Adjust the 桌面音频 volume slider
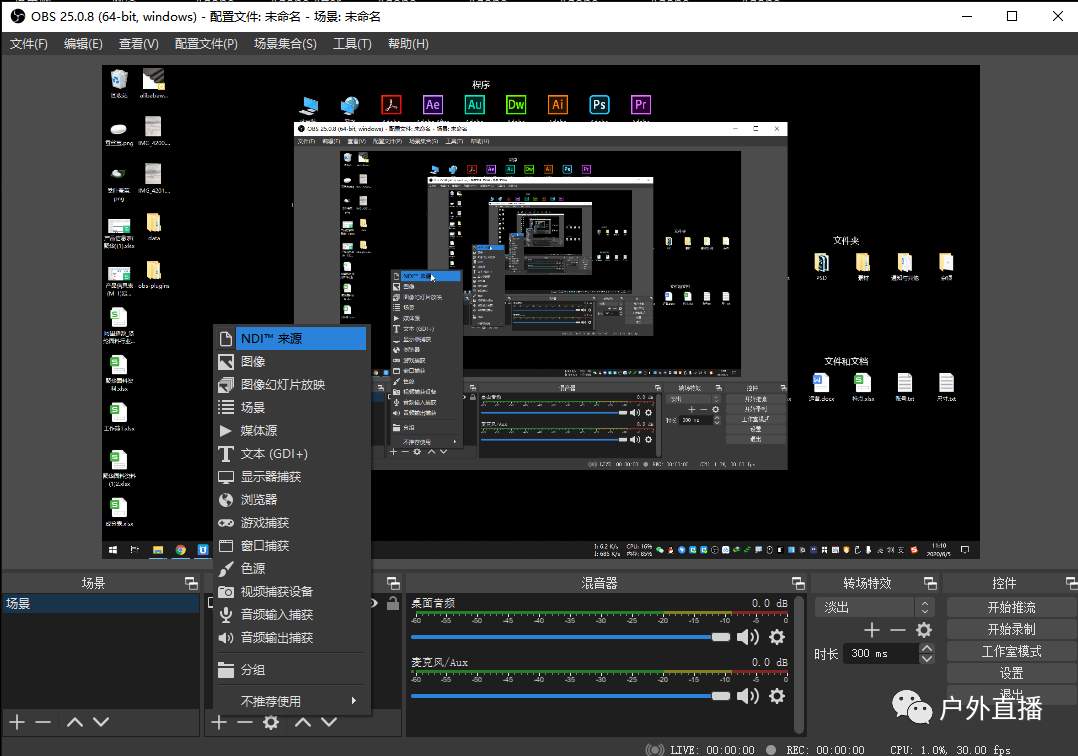This screenshot has width=1078, height=756. click(x=570, y=637)
